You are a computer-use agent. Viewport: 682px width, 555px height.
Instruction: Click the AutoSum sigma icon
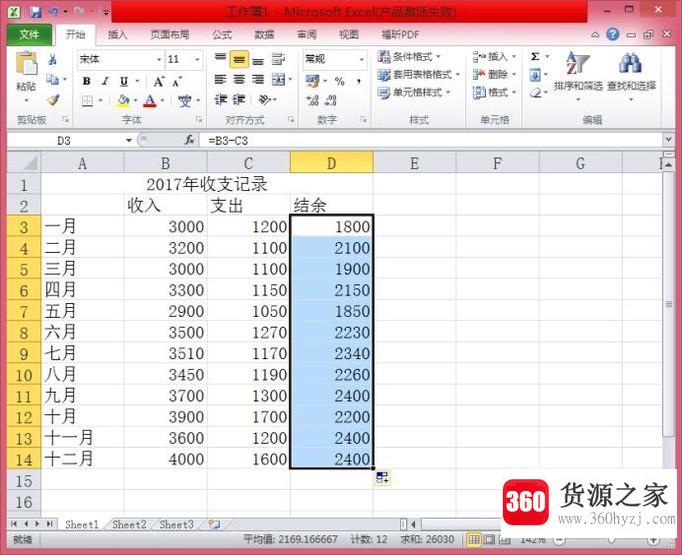tap(535, 57)
